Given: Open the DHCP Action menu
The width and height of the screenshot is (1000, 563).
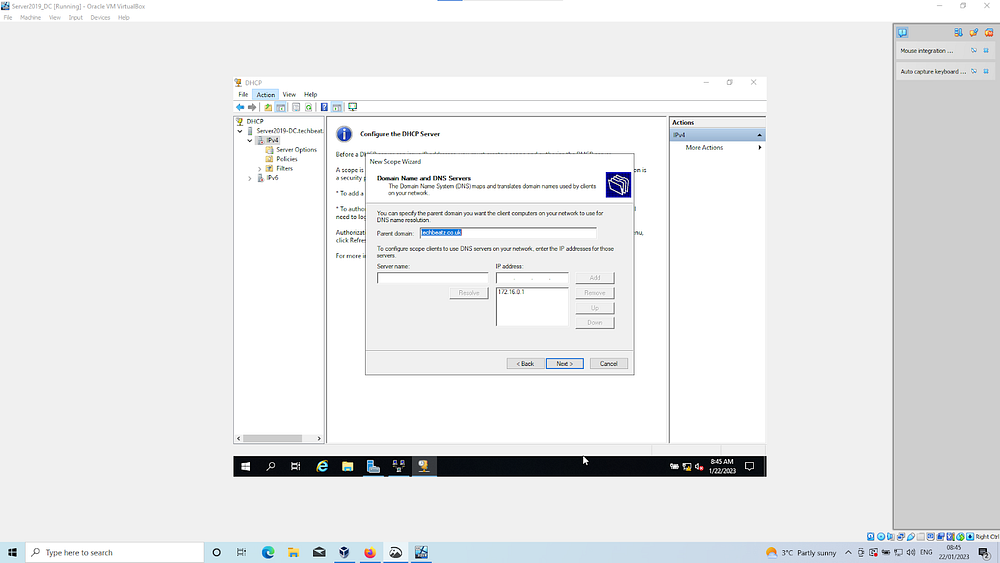Looking at the screenshot, I should coord(265,94).
